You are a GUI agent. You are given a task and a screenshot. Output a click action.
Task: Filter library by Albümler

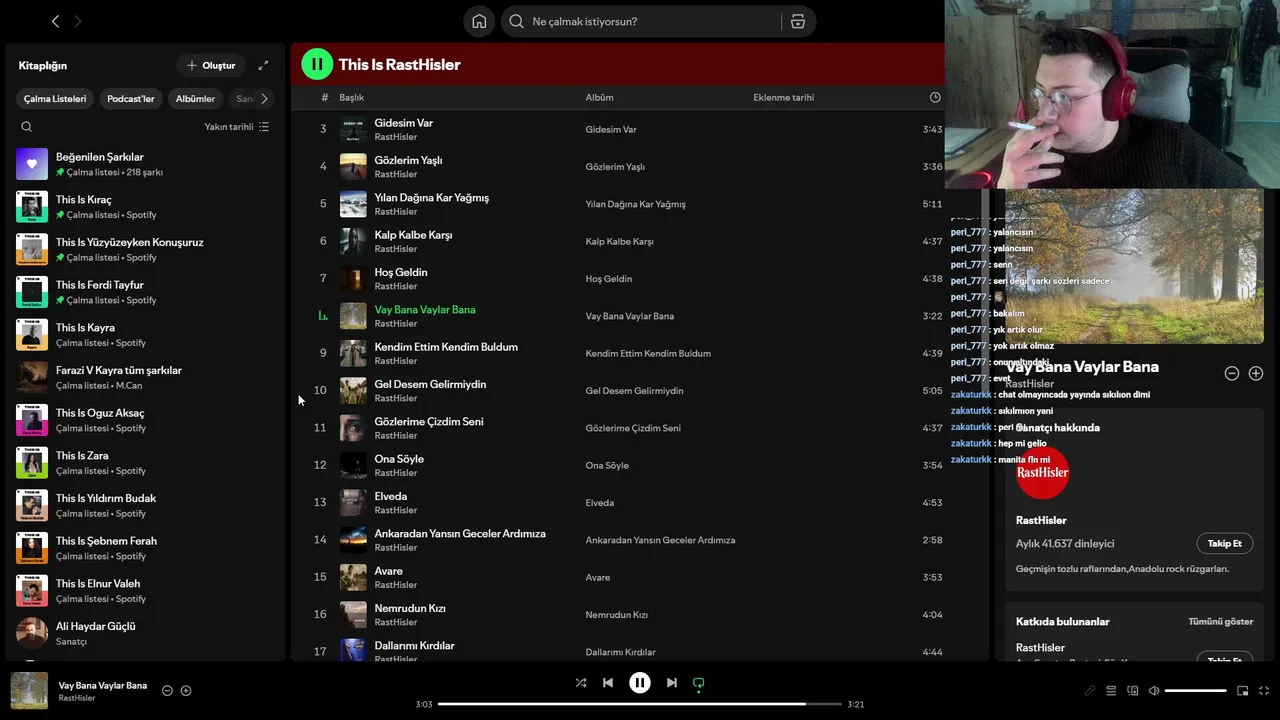195,99
